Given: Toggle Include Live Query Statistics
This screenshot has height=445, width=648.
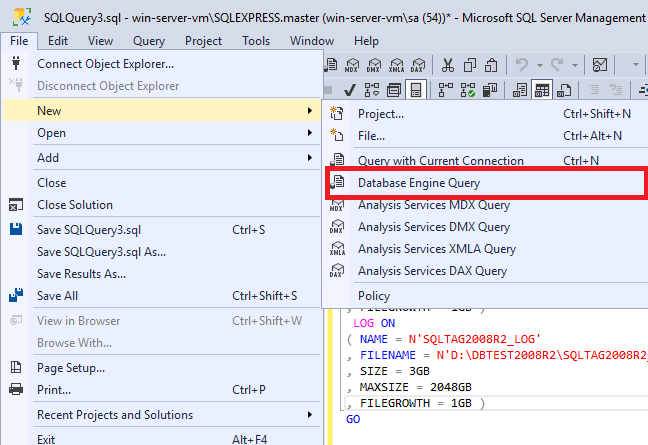Looking at the screenshot, I should coord(468,90).
